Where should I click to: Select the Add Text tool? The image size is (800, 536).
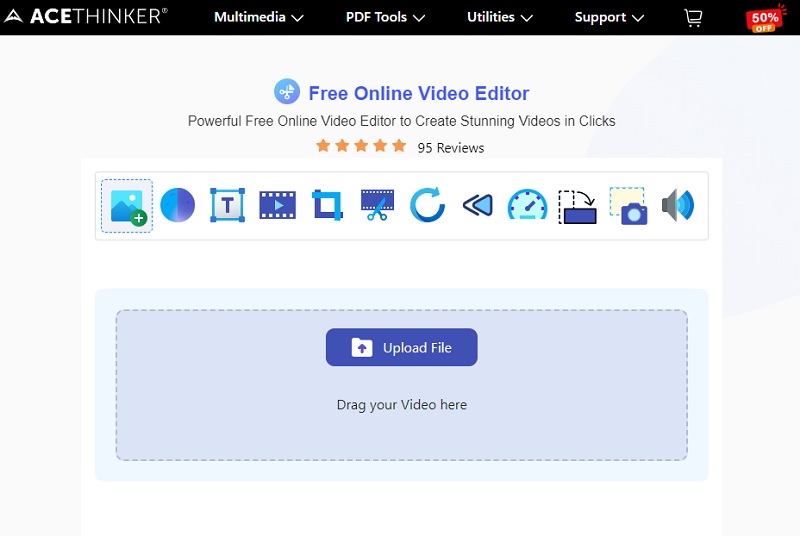pos(228,205)
